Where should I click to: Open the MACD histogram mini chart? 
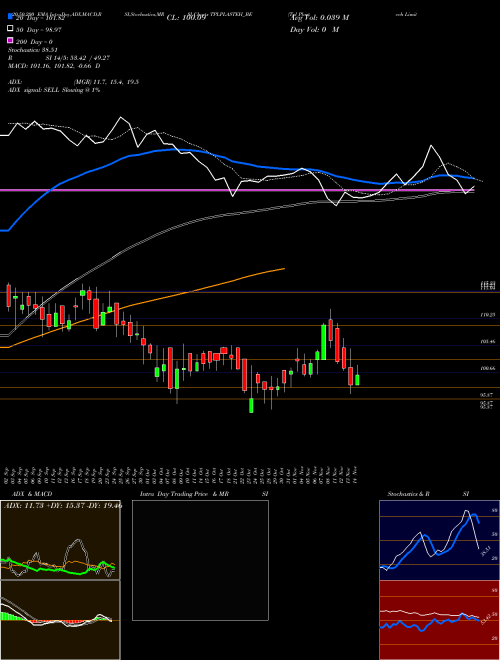pyautogui.click(x=60, y=620)
